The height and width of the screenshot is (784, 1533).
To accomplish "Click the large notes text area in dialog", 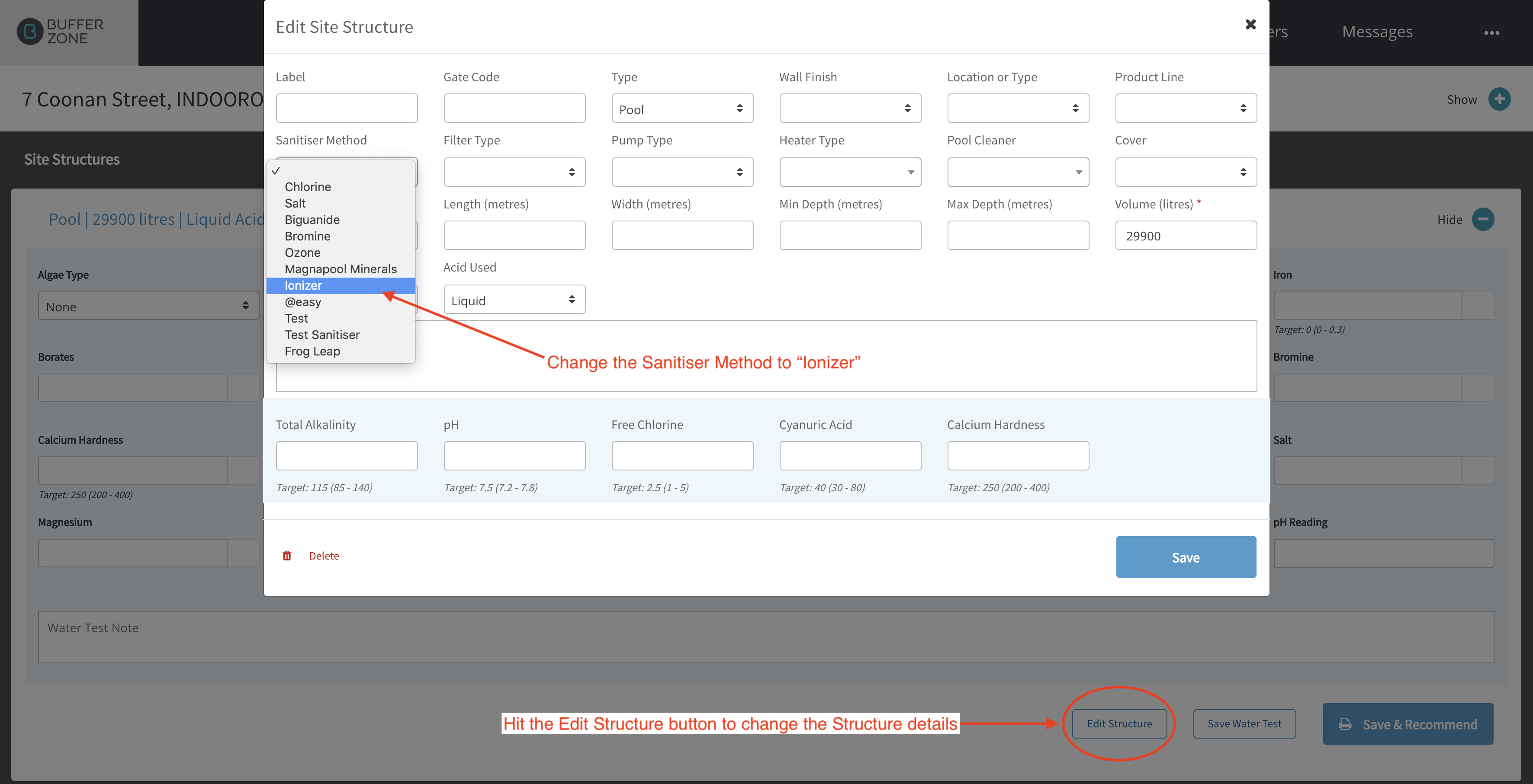I will point(766,356).
